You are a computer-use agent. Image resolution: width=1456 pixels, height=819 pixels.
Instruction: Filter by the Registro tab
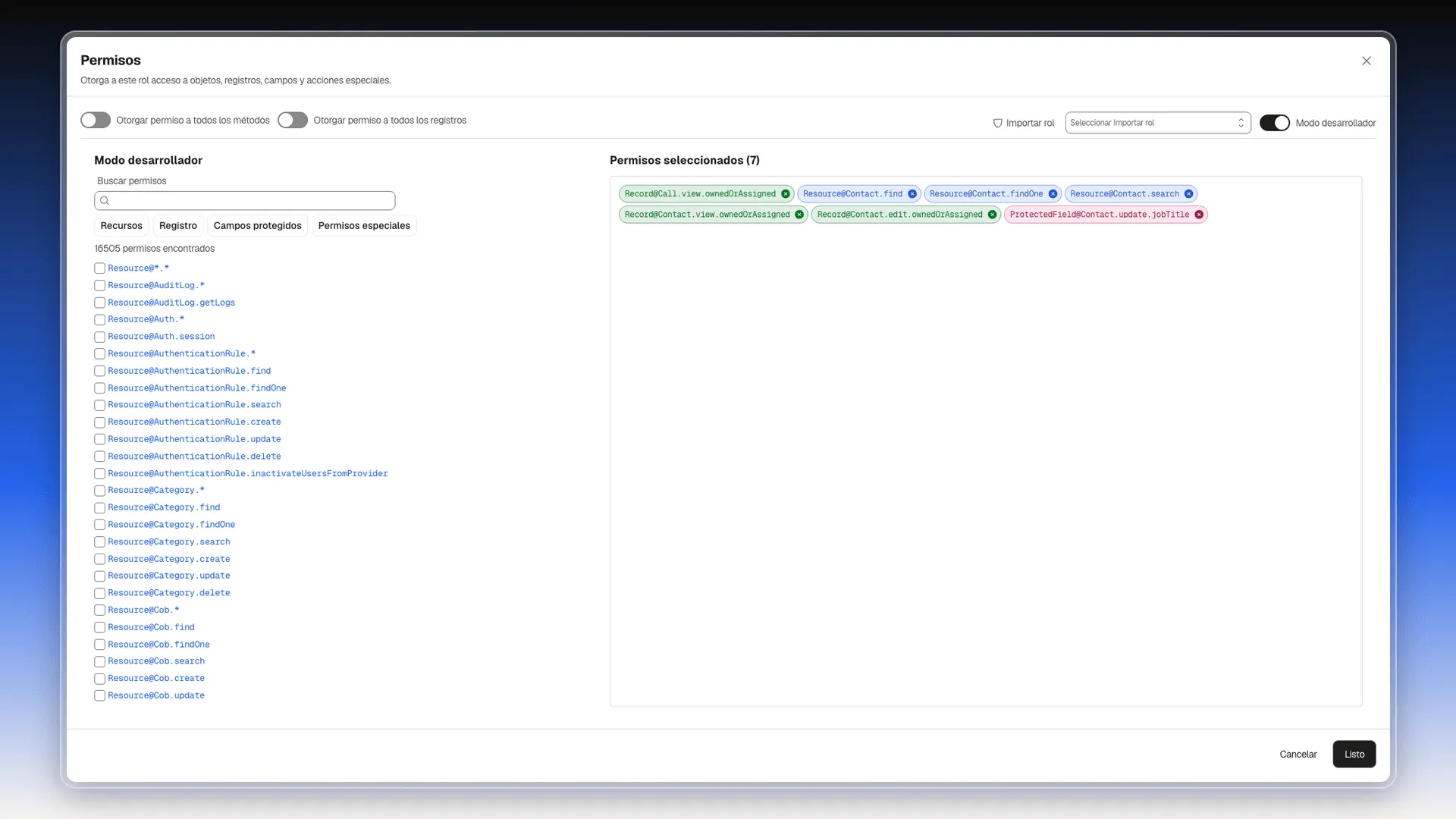click(x=178, y=226)
